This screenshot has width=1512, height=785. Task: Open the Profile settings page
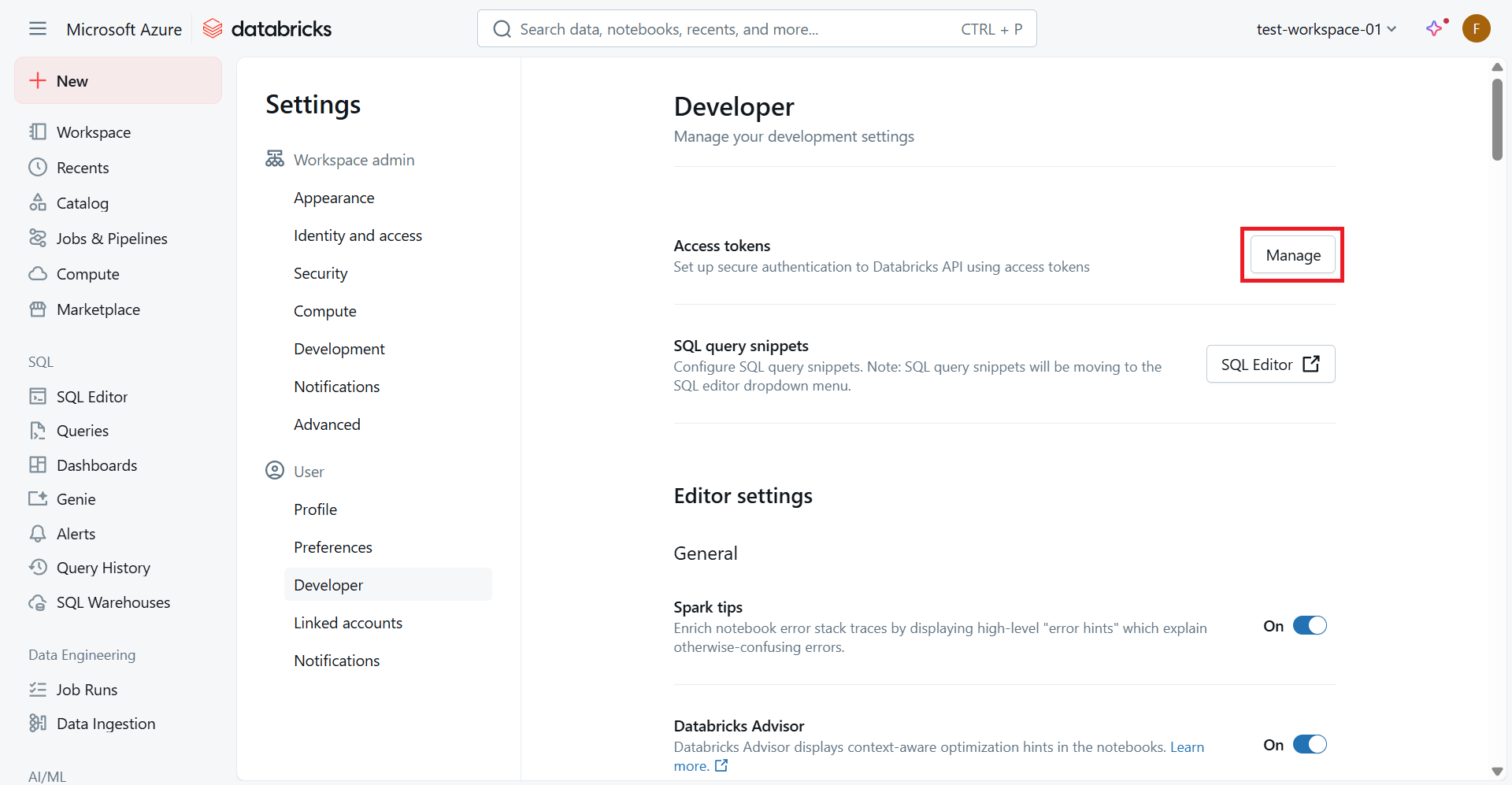(x=315, y=509)
